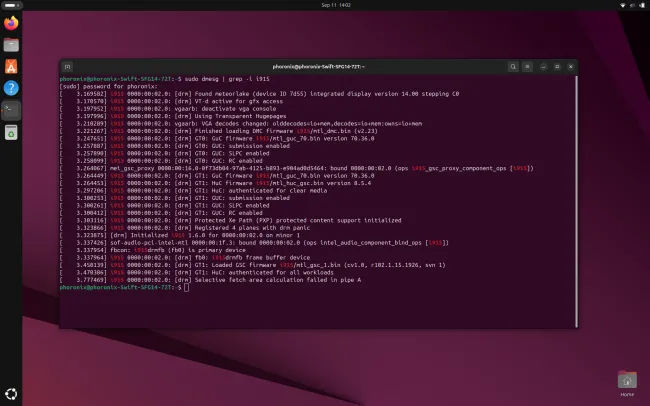This screenshot has height=406, width=650.
Task: Launch the App Center from the dock
Action: 11,66
